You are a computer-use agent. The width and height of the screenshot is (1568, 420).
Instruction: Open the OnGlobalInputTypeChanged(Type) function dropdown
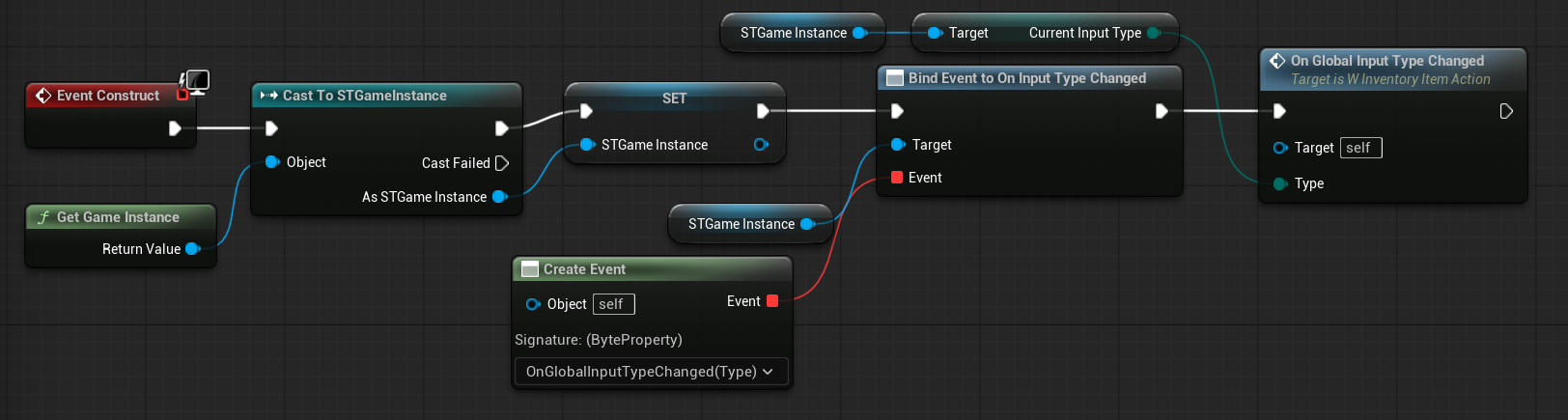click(651, 372)
